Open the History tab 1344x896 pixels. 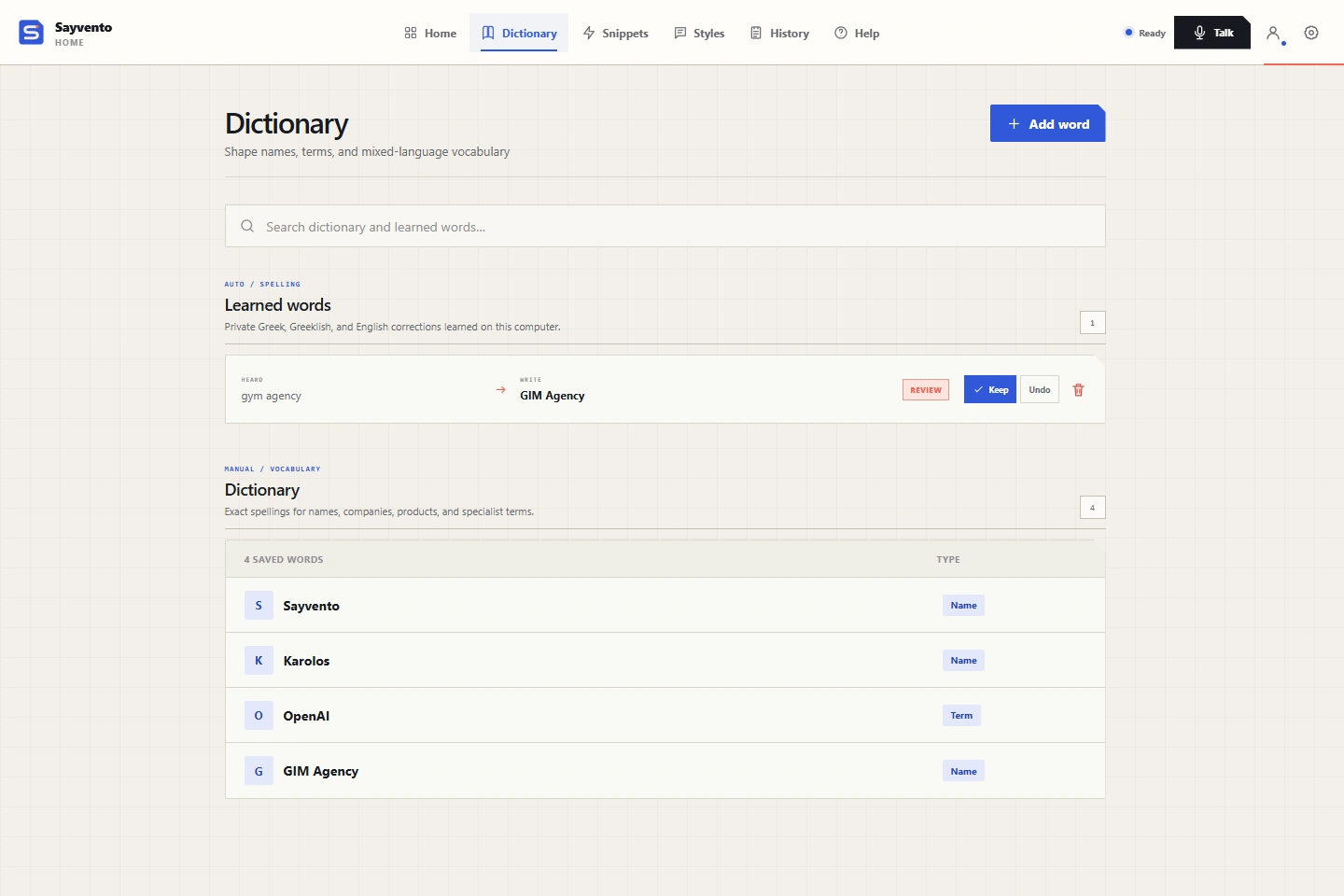(779, 33)
